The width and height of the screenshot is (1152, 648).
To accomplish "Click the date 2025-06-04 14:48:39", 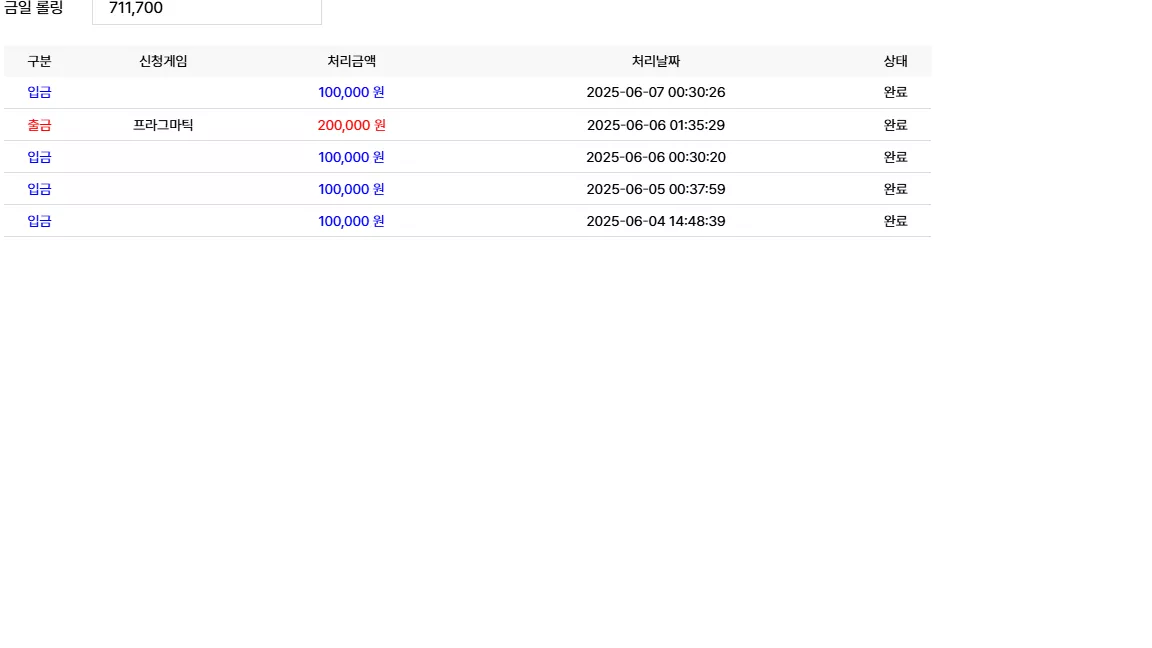I will (655, 221).
